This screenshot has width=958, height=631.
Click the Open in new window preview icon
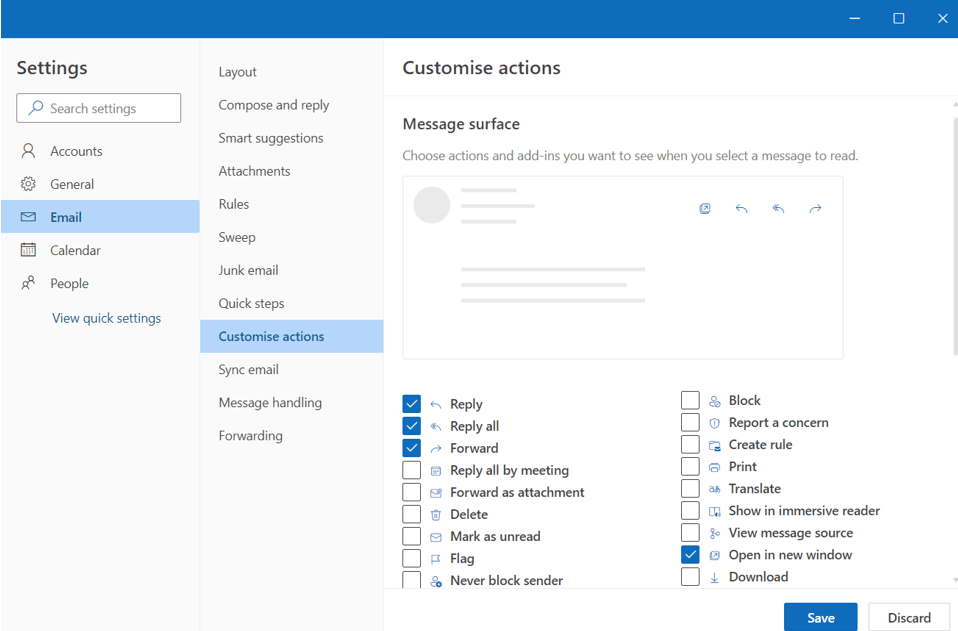coord(705,208)
